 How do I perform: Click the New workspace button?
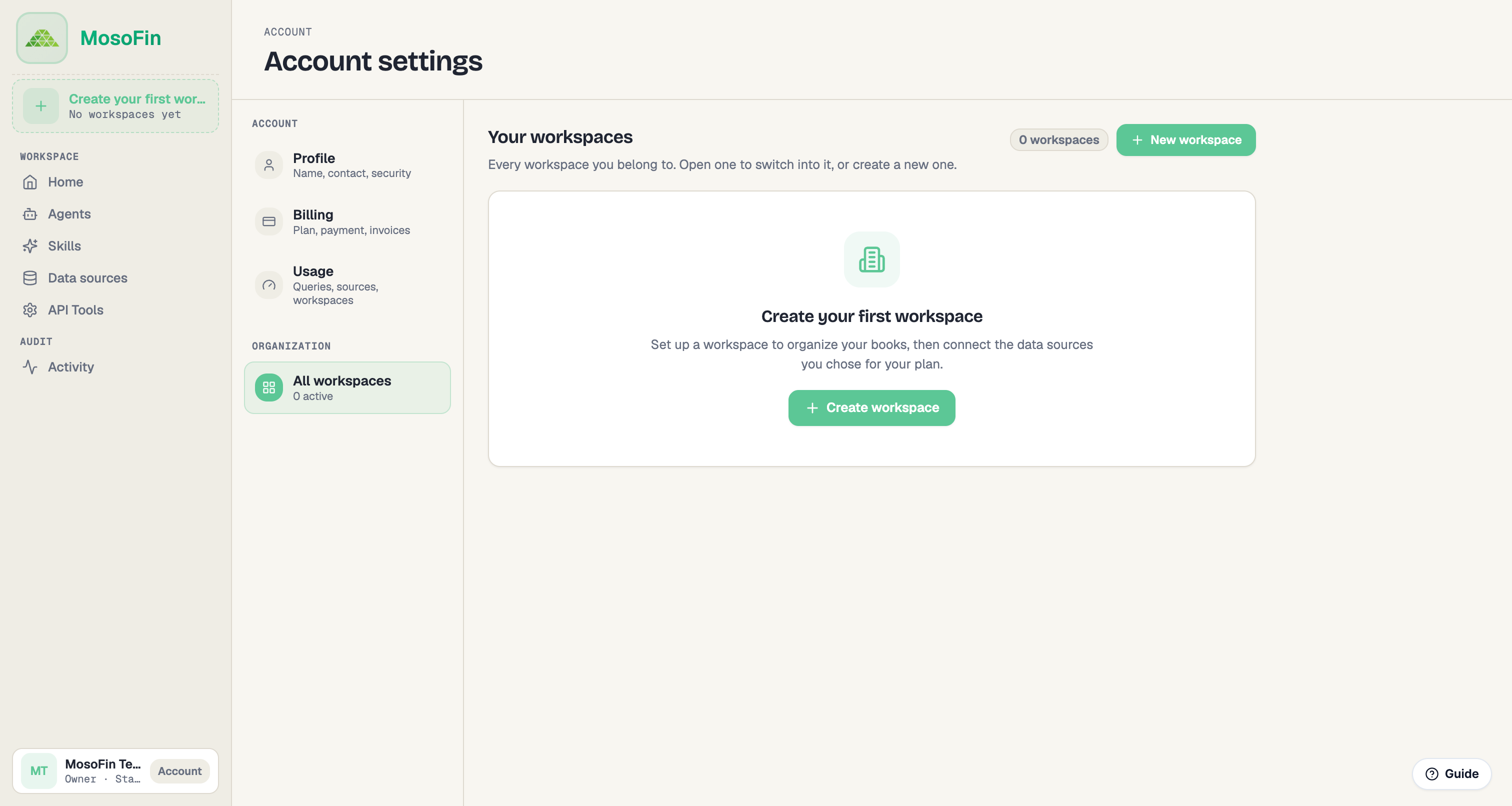click(1185, 139)
